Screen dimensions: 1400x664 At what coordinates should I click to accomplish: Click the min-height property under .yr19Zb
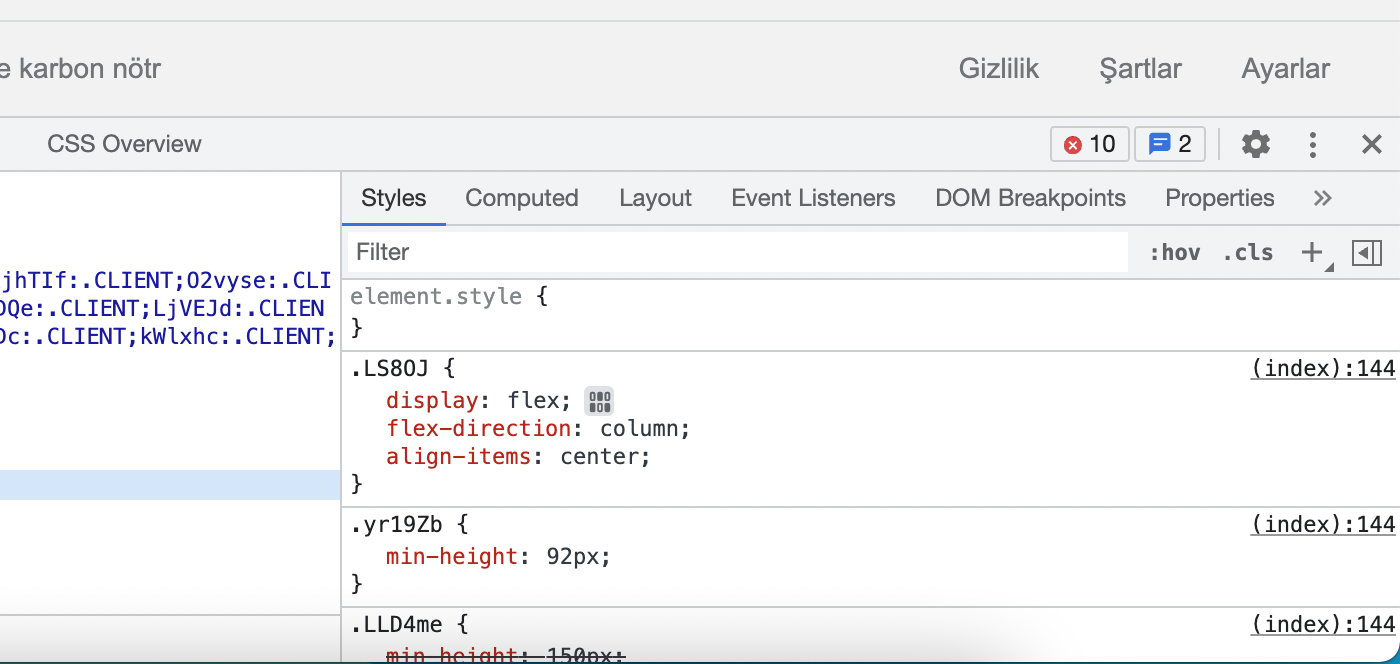(x=452, y=556)
